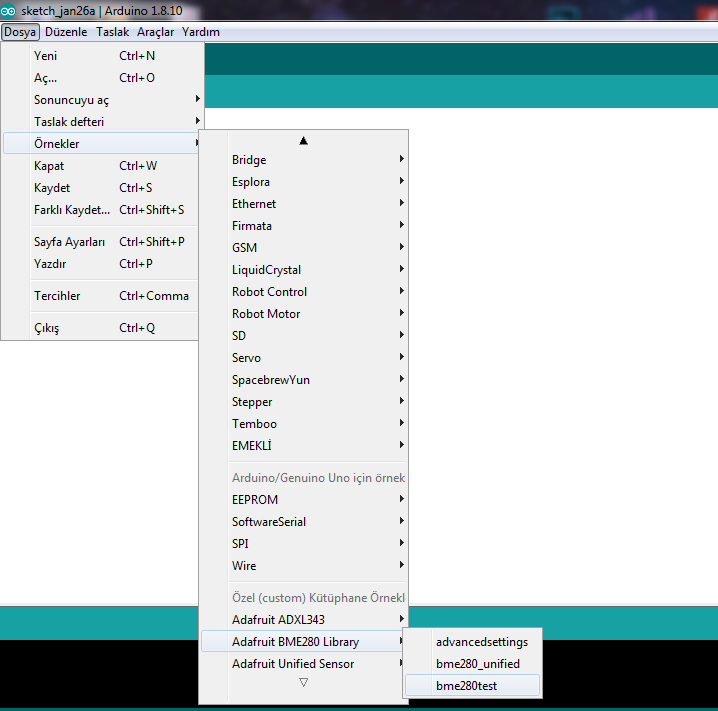Screen dimensions: 718x711
Task: Select Yazdır to print
Action: [x=101, y=264]
